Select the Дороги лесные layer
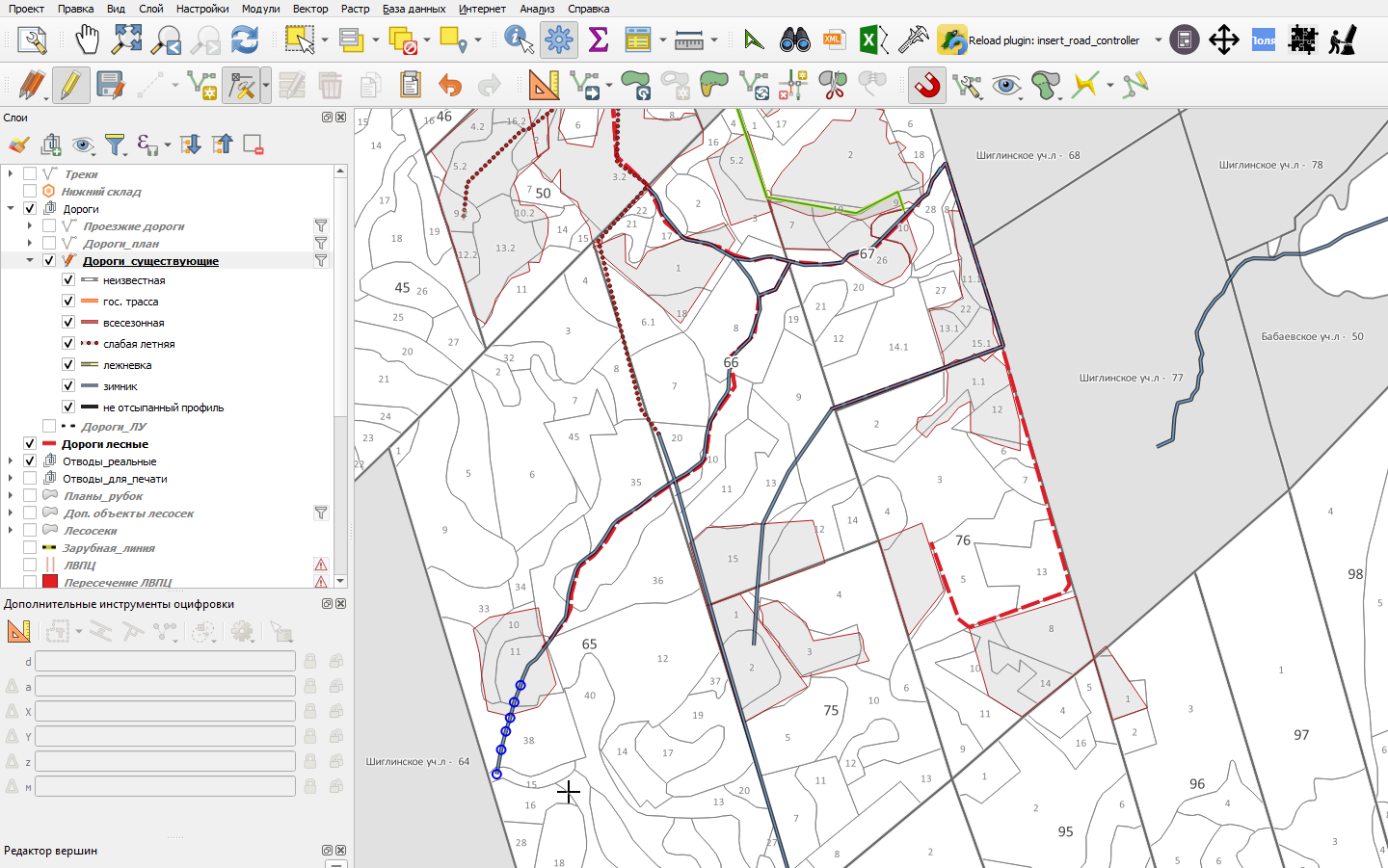1388x868 pixels. pyautogui.click(x=105, y=444)
